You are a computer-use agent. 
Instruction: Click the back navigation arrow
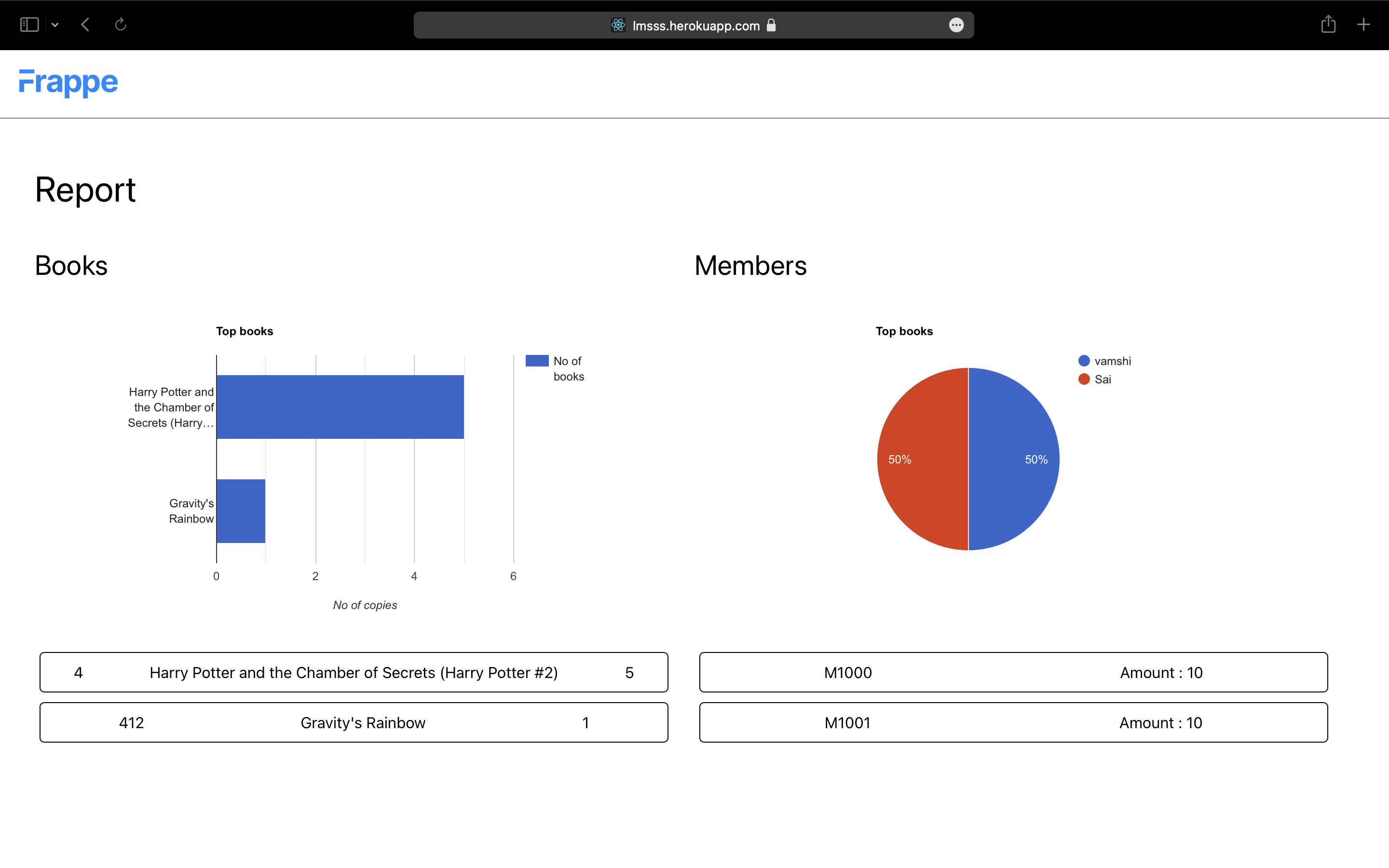[x=85, y=24]
